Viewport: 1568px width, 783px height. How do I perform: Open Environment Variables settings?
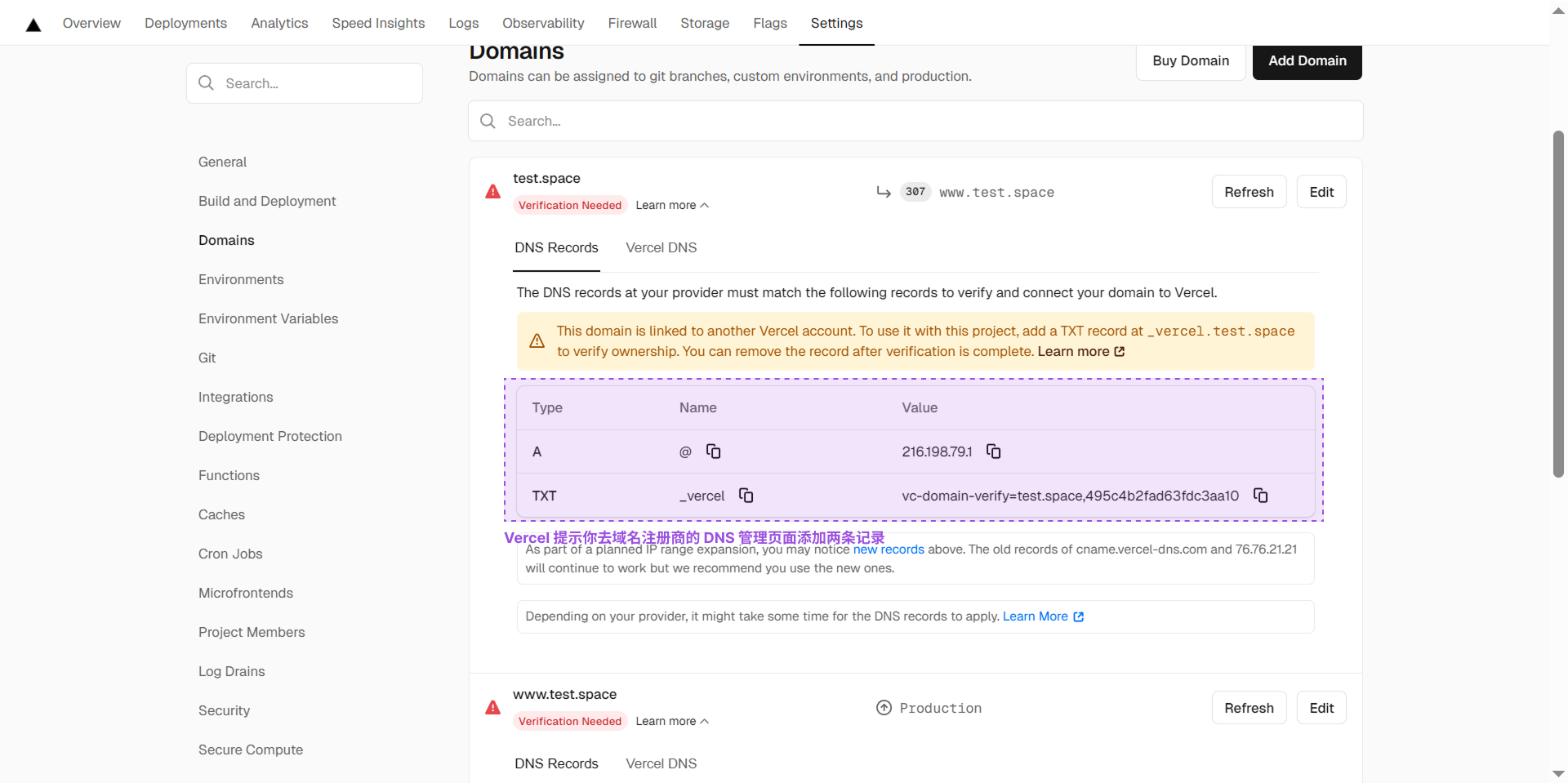tap(268, 318)
